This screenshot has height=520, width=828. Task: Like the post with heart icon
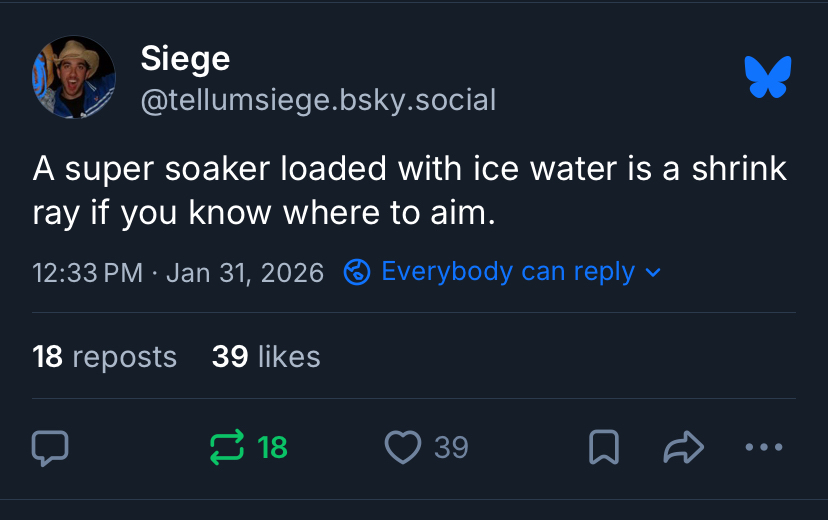[x=403, y=447]
